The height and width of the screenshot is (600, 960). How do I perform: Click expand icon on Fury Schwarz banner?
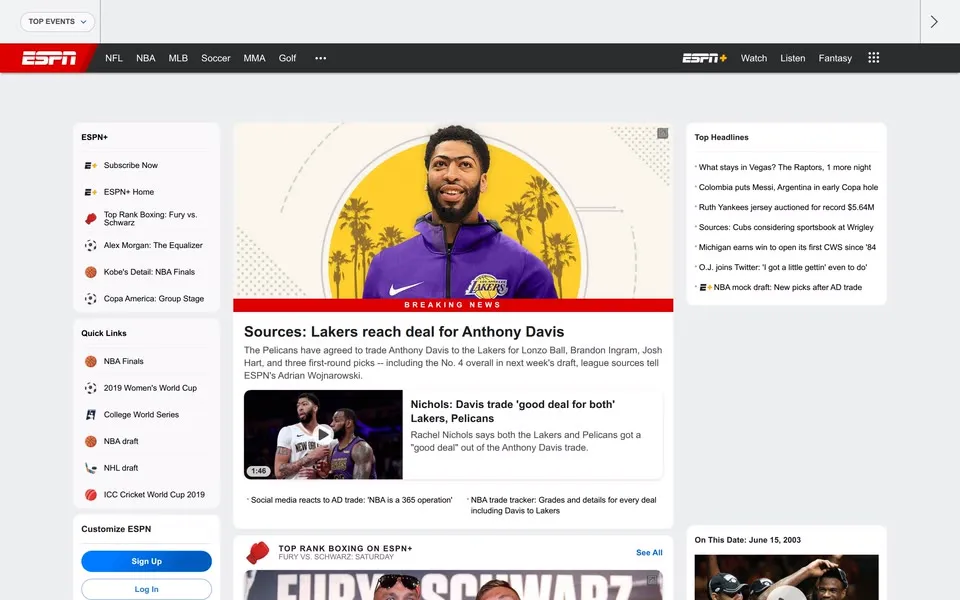pyautogui.click(x=652, y=579)
